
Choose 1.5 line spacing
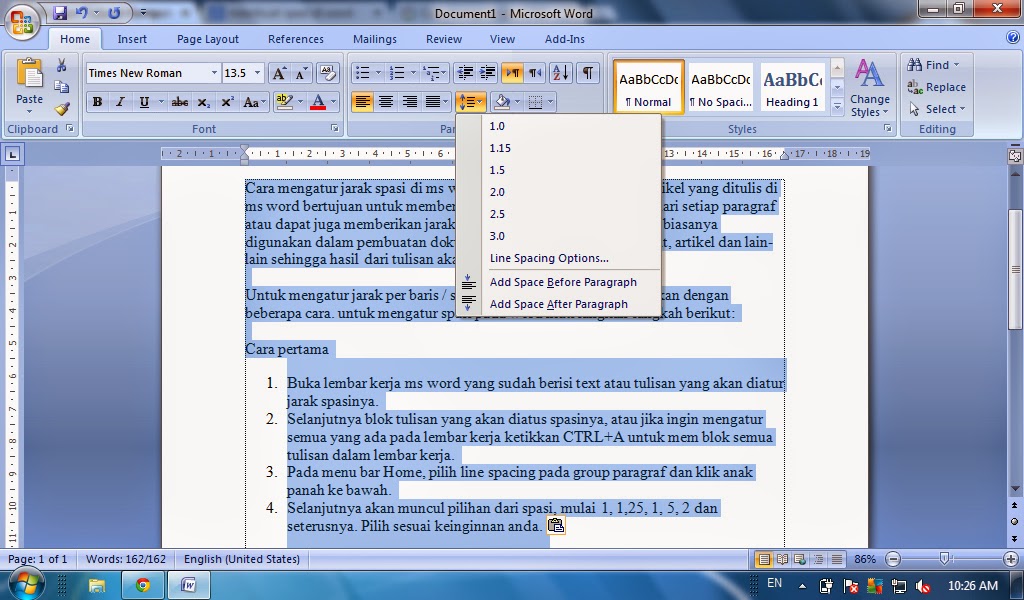pos(558,170)
